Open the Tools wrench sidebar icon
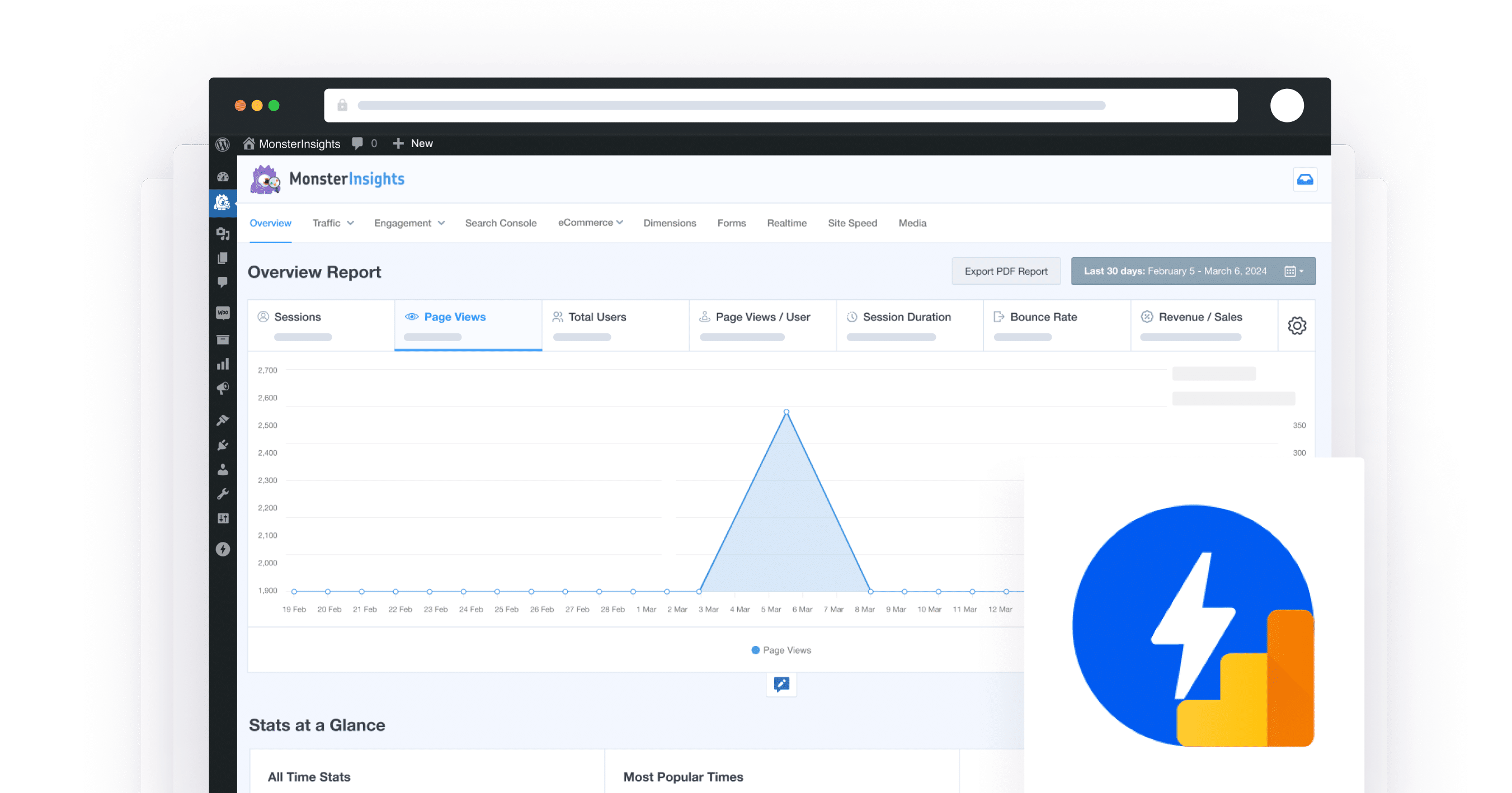Image resolution: width=1512 pixels, height=793 pixels. point(223,494)
